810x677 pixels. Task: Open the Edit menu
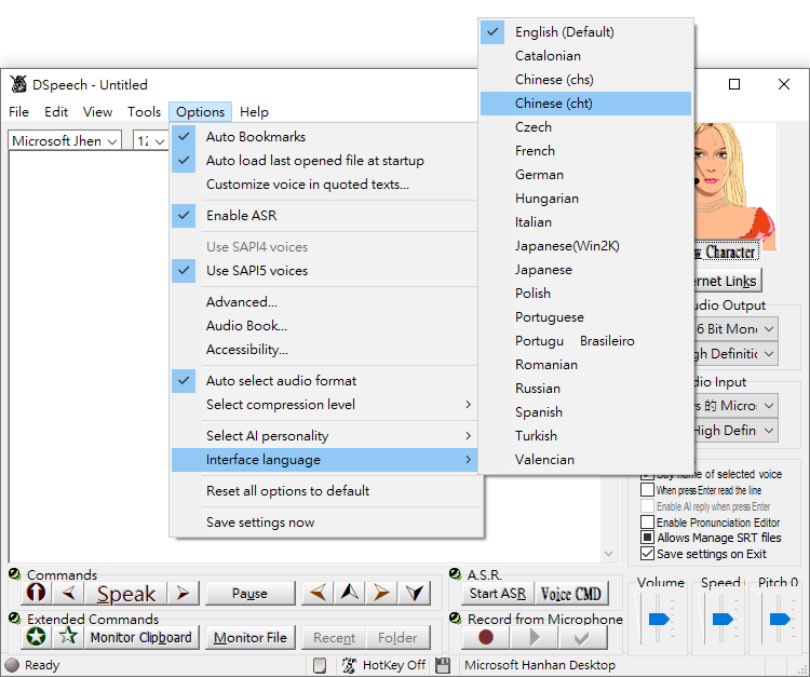(56, 112)
